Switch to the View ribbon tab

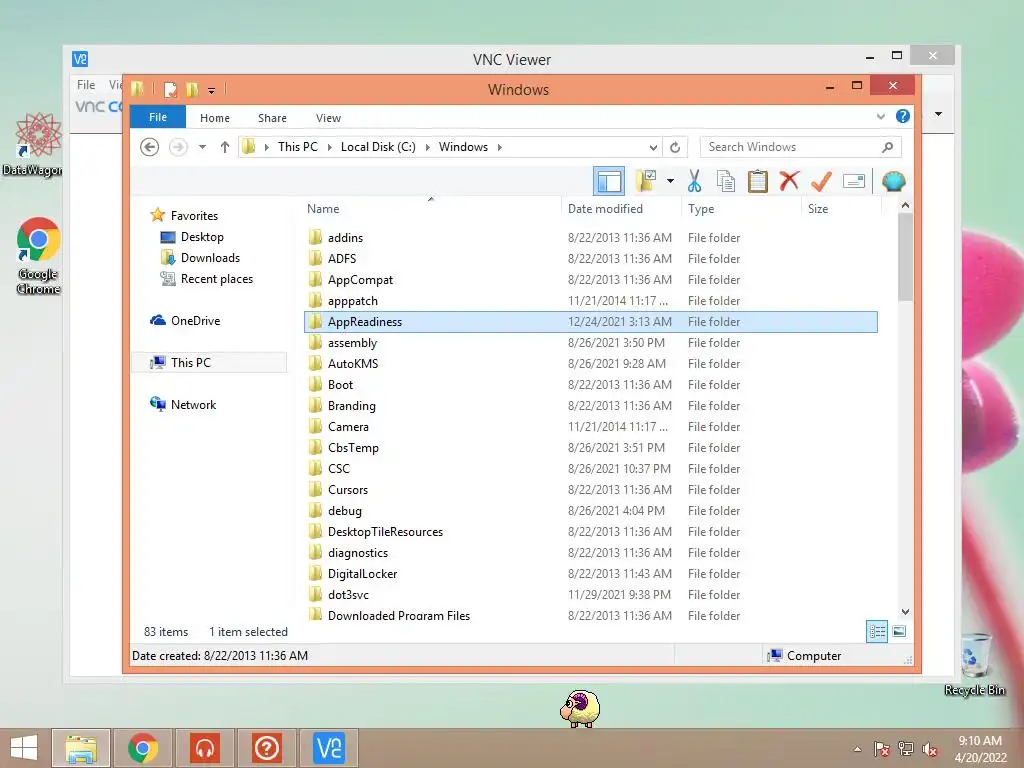point(328,118)
